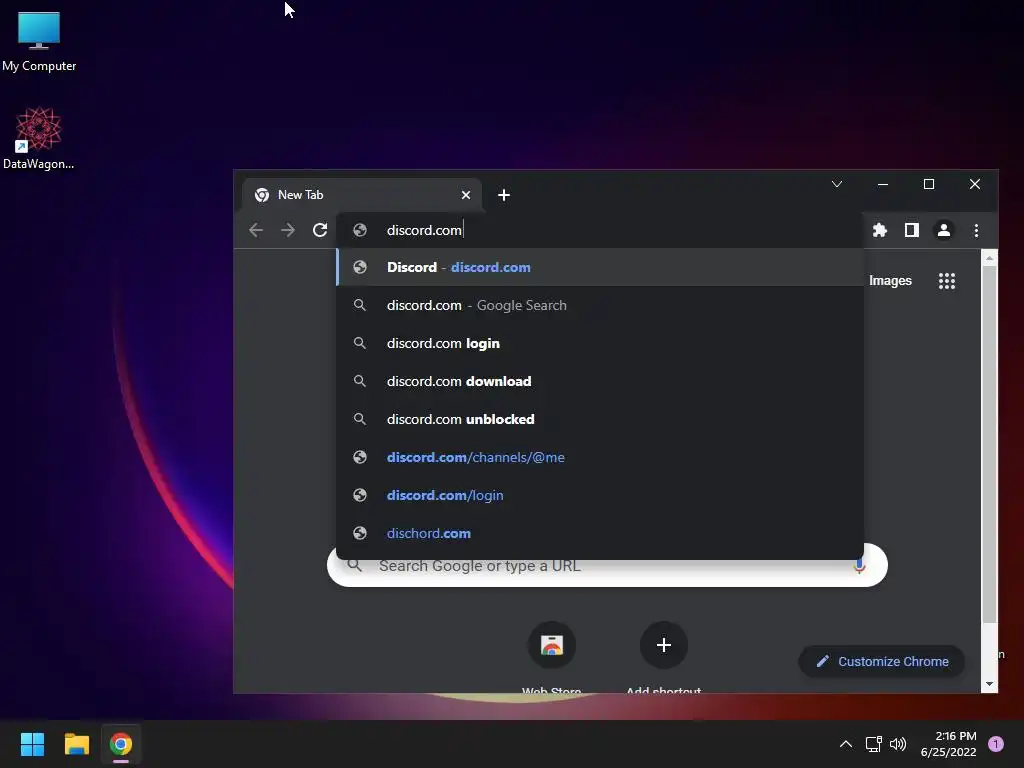Open the tab search dropdown chevron
The image size is (1024, 768).
click(837, 184)
